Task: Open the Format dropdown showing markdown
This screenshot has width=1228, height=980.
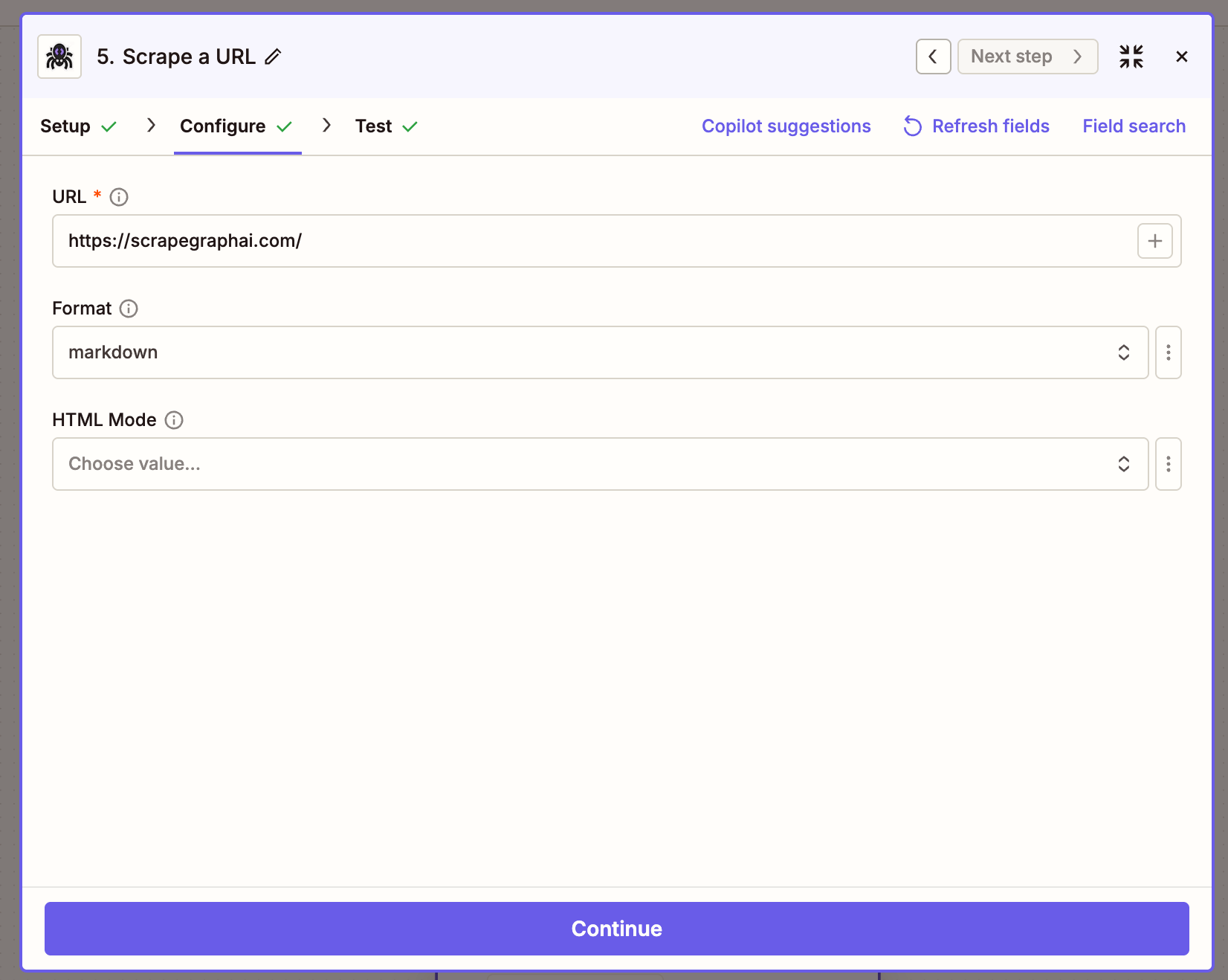Action: coord(601,352)
